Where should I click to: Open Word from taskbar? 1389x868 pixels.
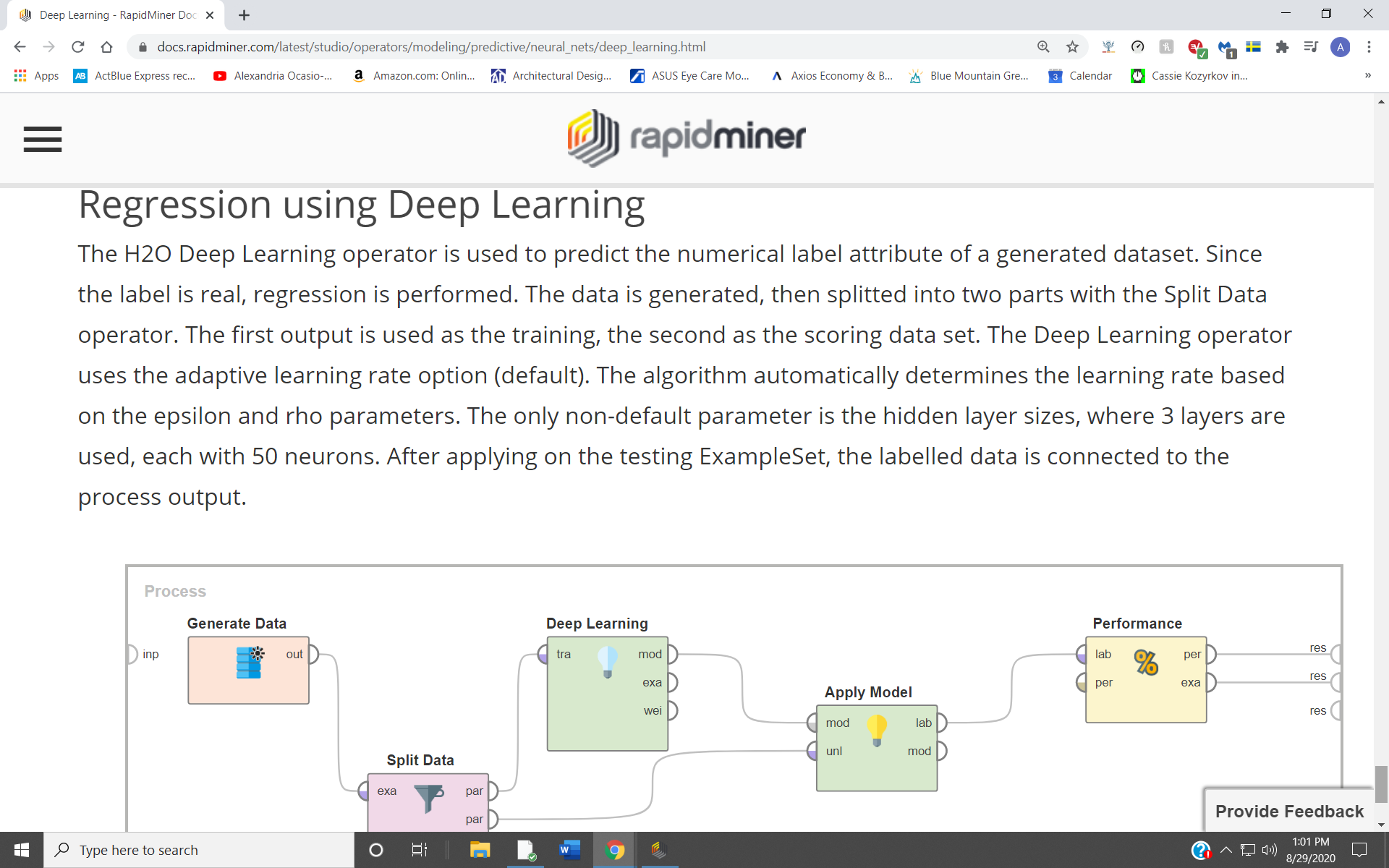coord(570,850)
